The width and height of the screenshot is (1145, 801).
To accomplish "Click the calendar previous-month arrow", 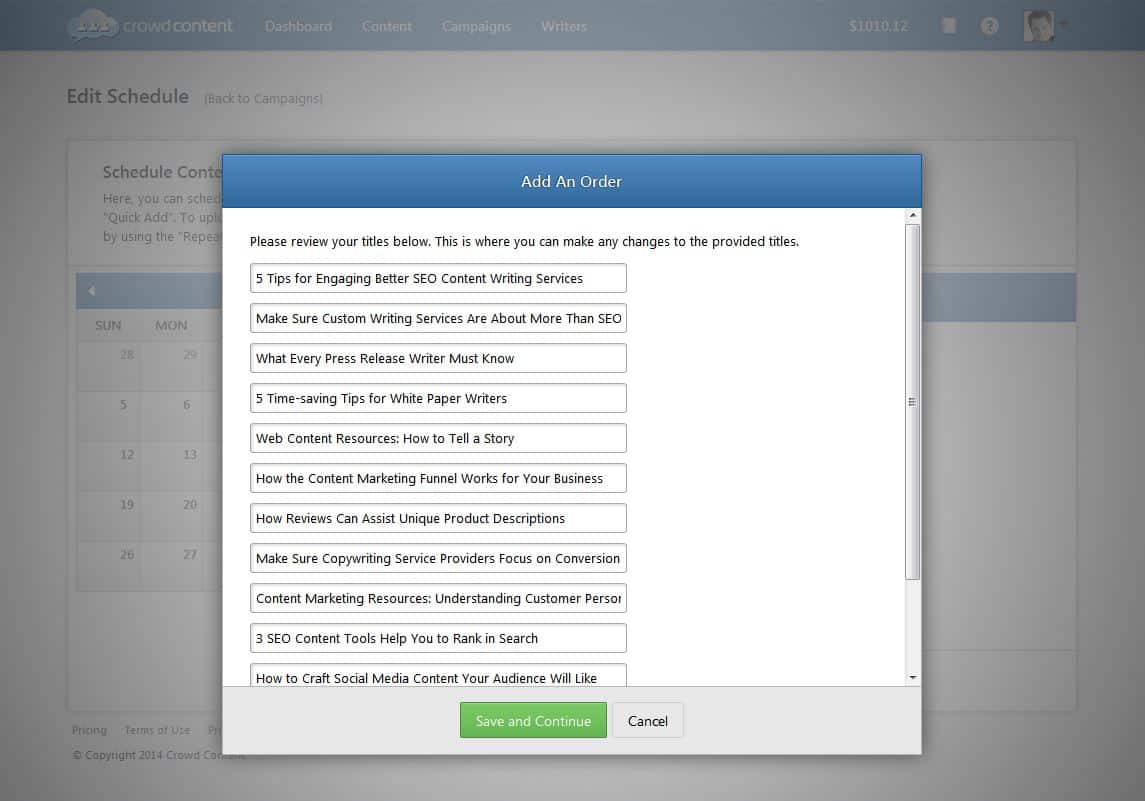I will (x=91, y=290).
